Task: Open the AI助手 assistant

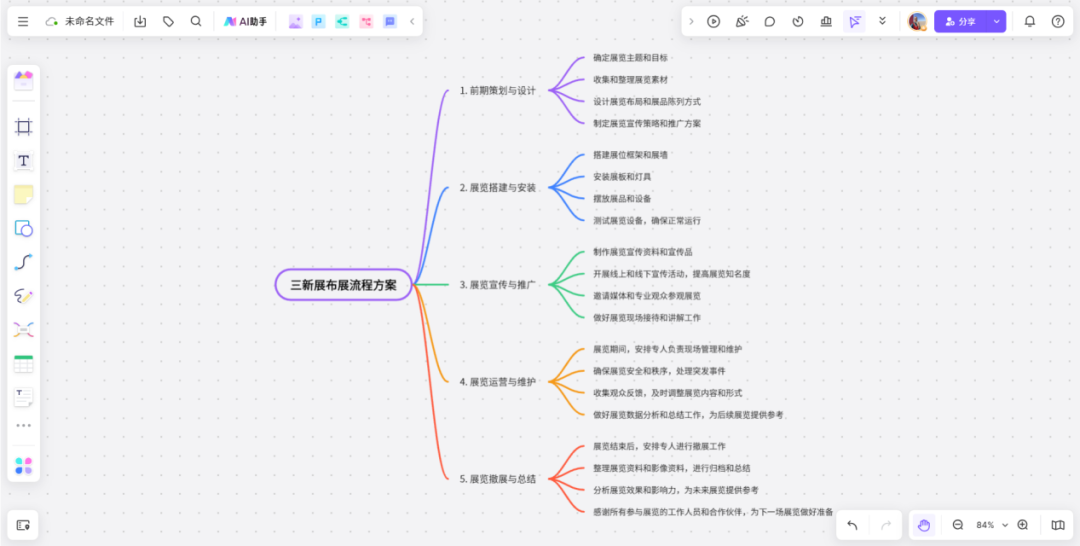Action: click(245, 22)
